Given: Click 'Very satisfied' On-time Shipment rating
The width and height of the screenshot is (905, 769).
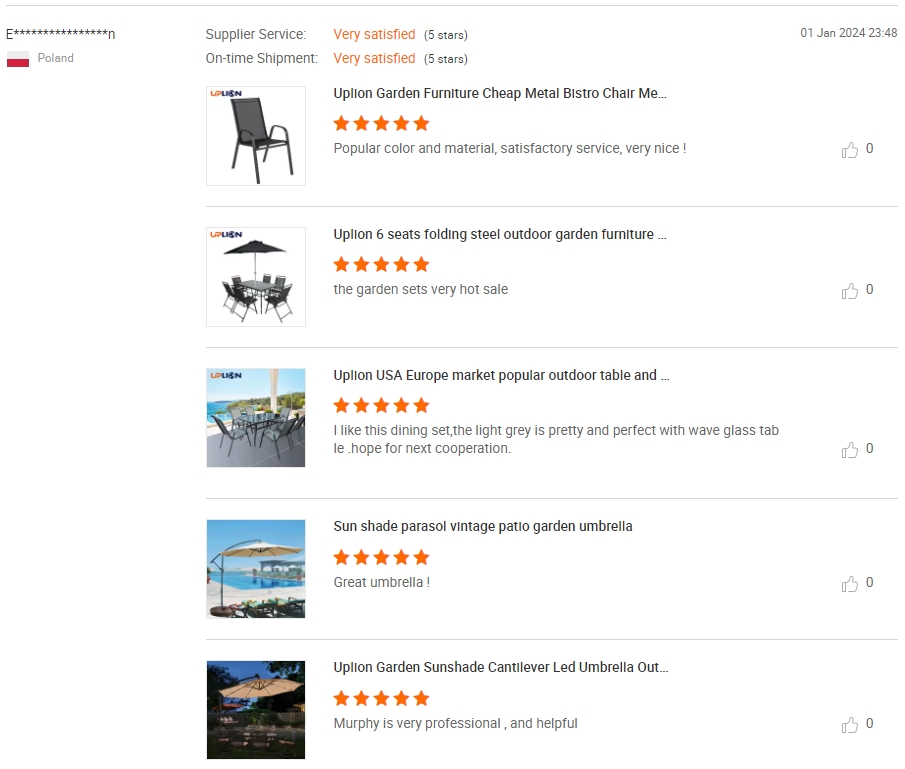Looking at the screenshot, I should click(x=374, y=59).
